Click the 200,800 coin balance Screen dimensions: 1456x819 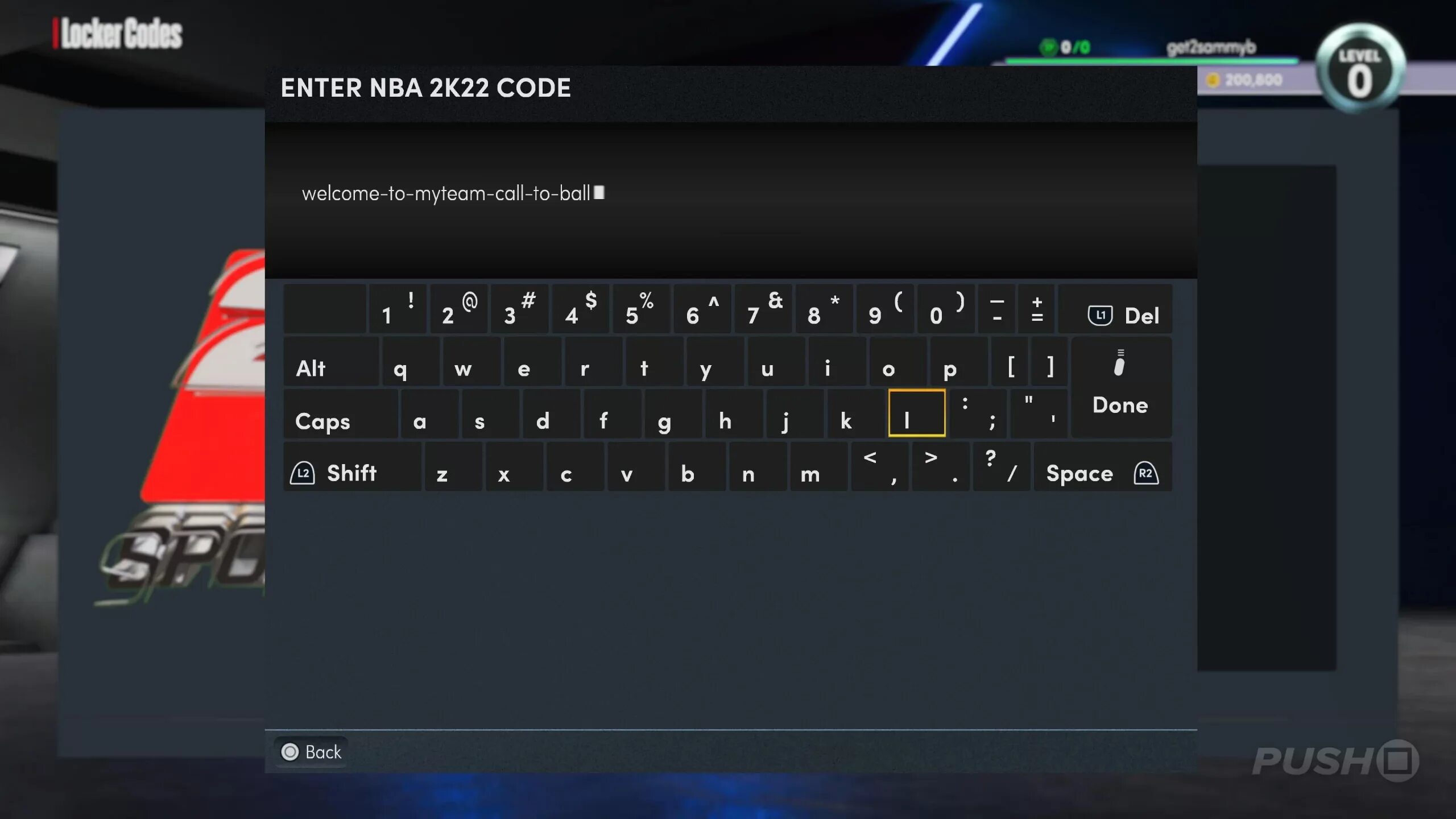tap(1246, 80)
